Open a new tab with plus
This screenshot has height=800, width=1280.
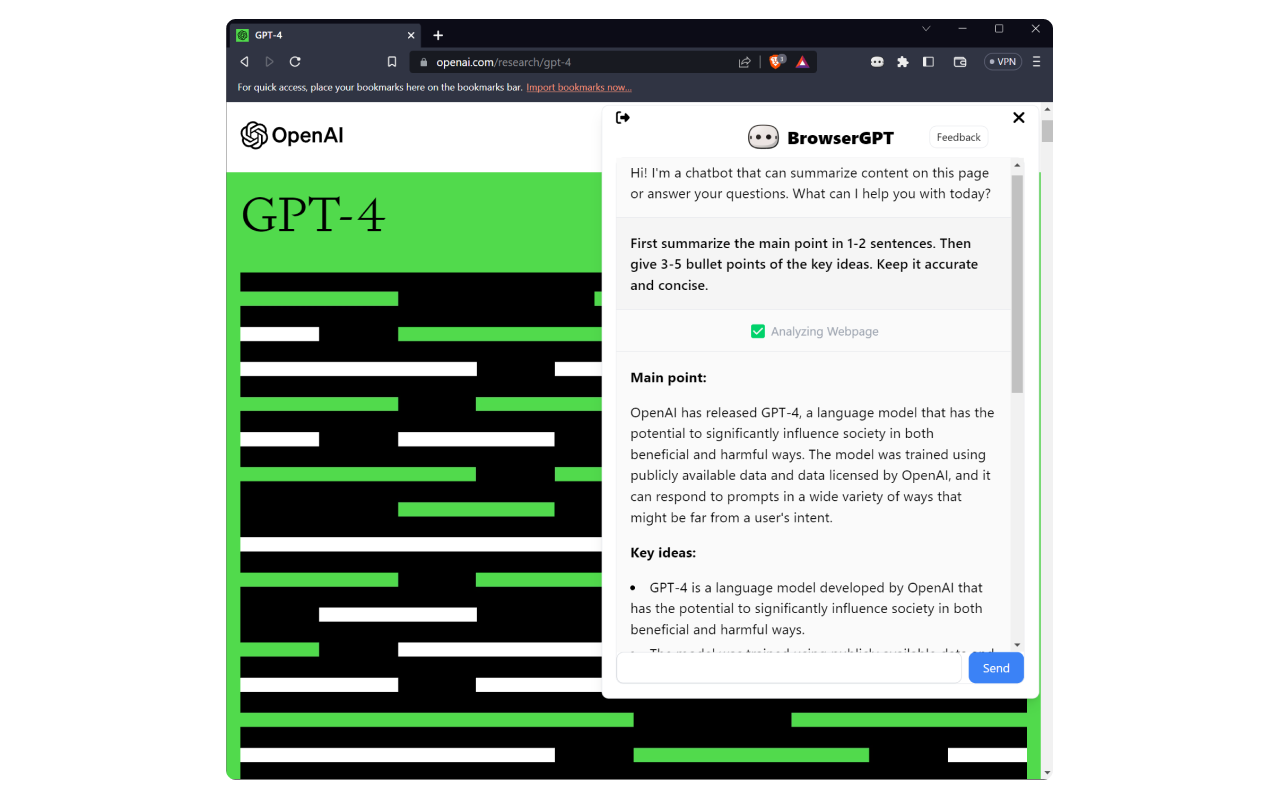[438, 35]
